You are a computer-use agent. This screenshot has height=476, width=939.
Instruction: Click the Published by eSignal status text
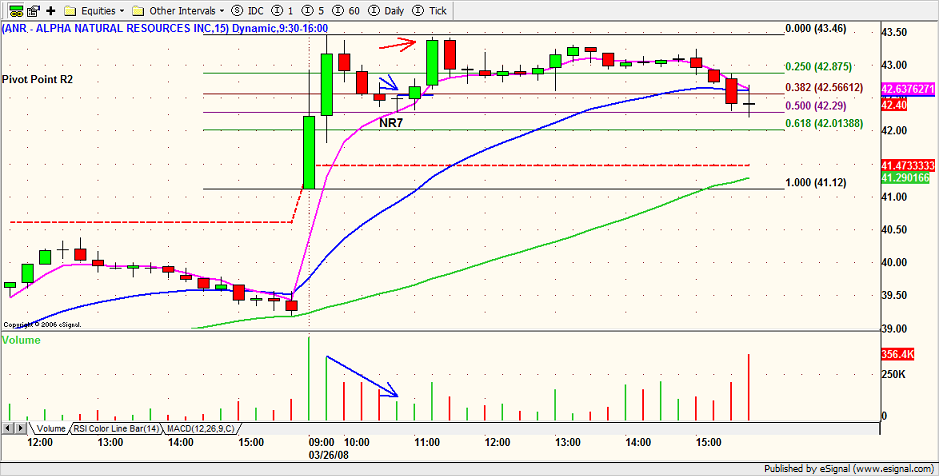point(848,468)
